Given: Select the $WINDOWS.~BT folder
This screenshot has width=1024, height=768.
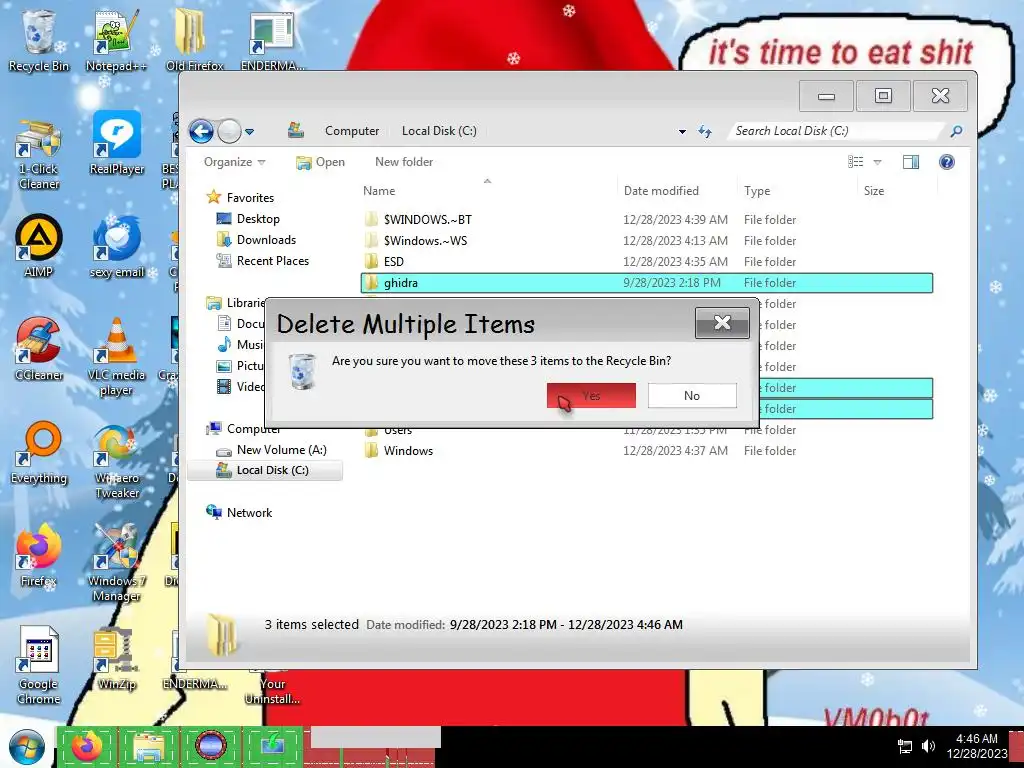Looking at the screenshot, I should 647,219.
